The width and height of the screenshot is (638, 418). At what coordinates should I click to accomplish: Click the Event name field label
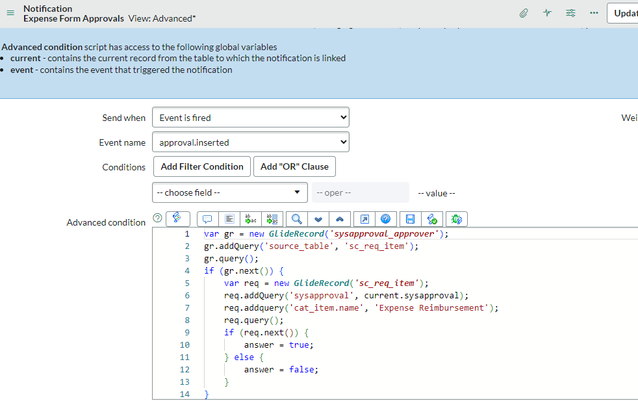(122, 142)
